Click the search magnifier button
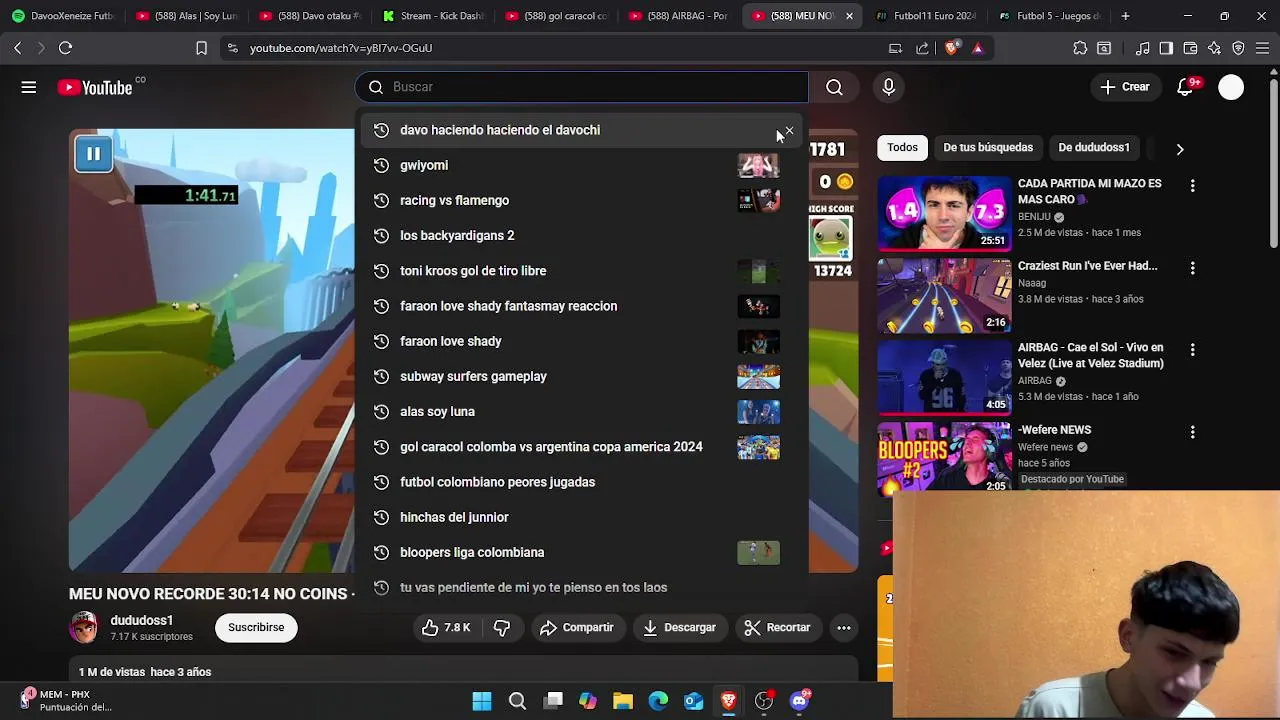Screen dimensions: 1280x720 click(834, 87)
